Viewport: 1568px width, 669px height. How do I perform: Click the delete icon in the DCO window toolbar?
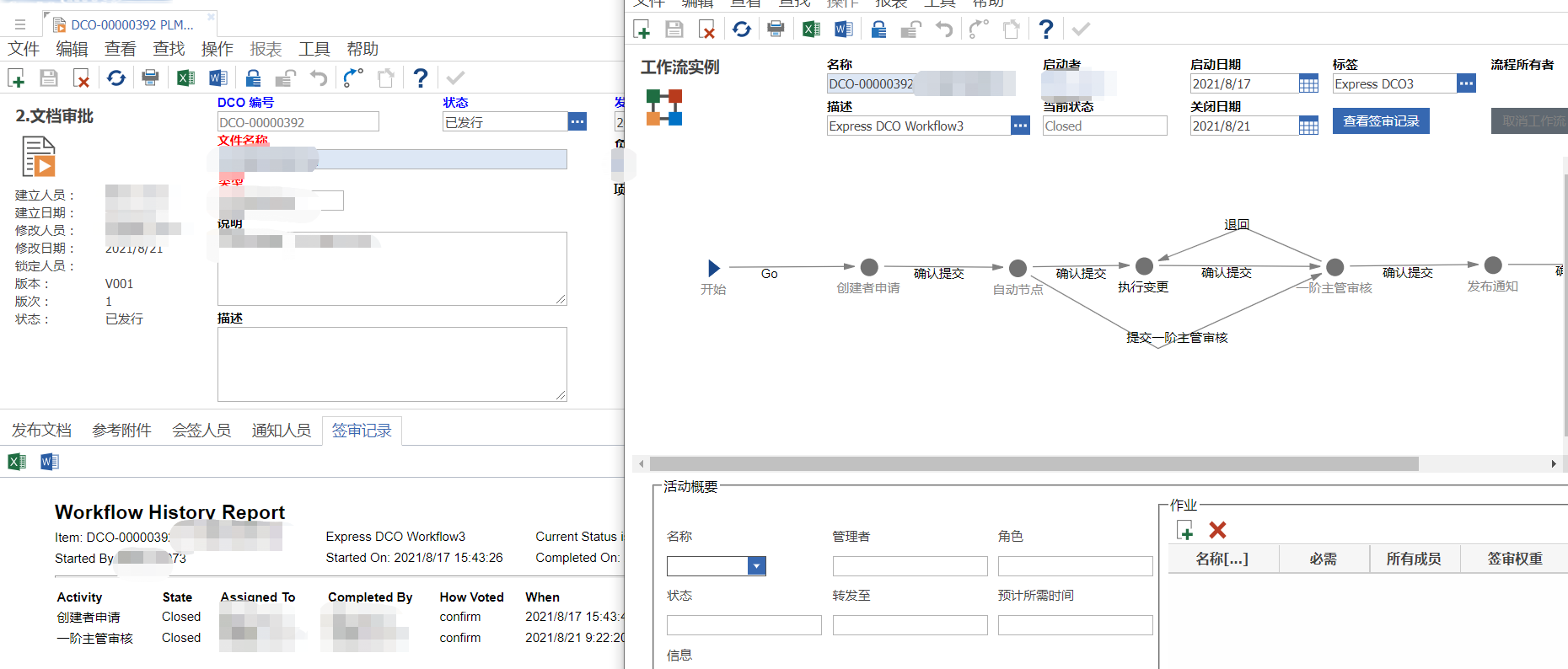click(x=82, y=78)
